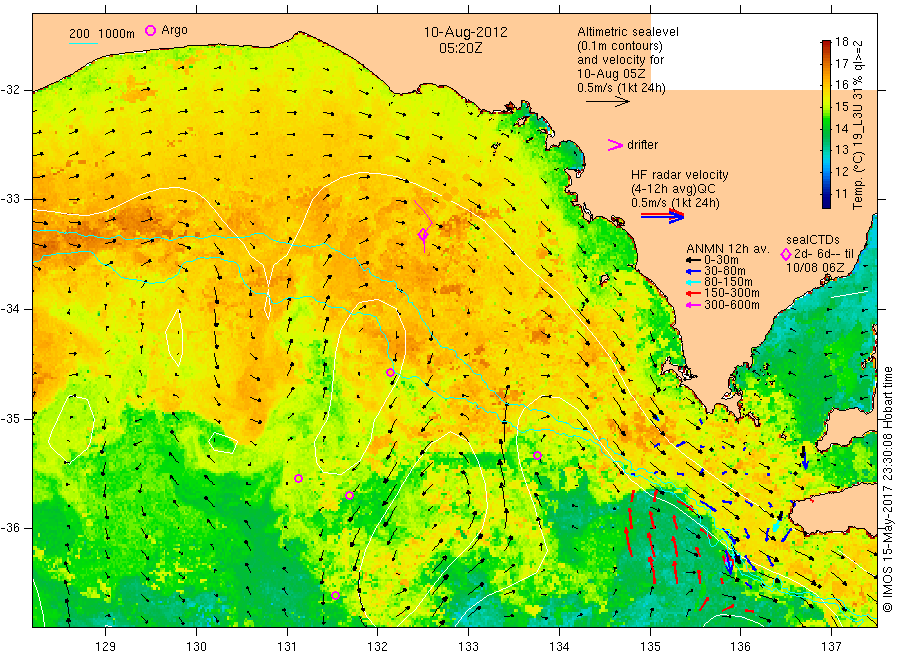This screenshot has height=660, width=900.
Task: Click the '1000m' isobath legend text
Action: click(116, 34)
